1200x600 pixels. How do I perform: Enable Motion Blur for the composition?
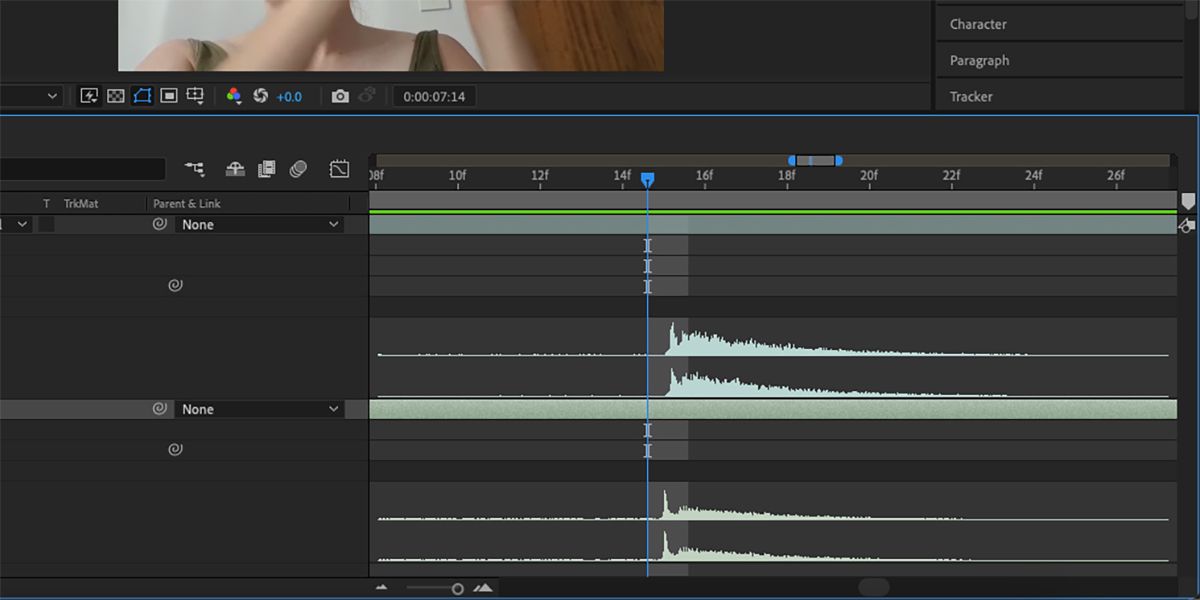pyautogui.click(x=297, y=168)
